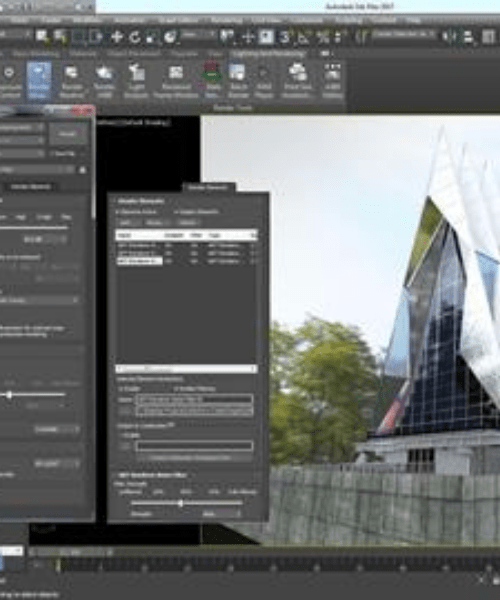This screenshot has width=500, height=600.
Task: Select Render Elements tab in Render Setup
Action: (31, 187)
